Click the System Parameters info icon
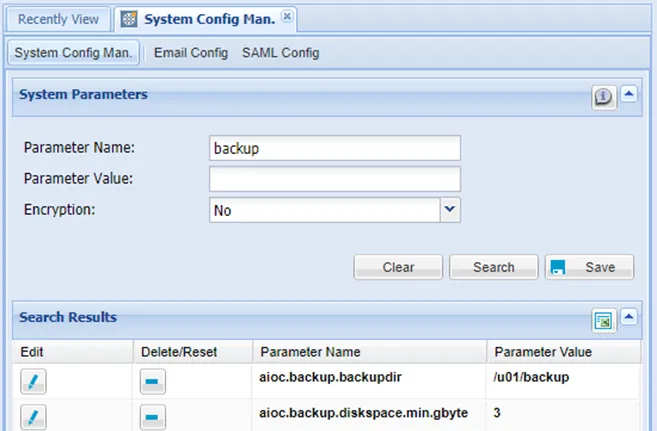Screen dimensions: 657x431 point(604,97)
